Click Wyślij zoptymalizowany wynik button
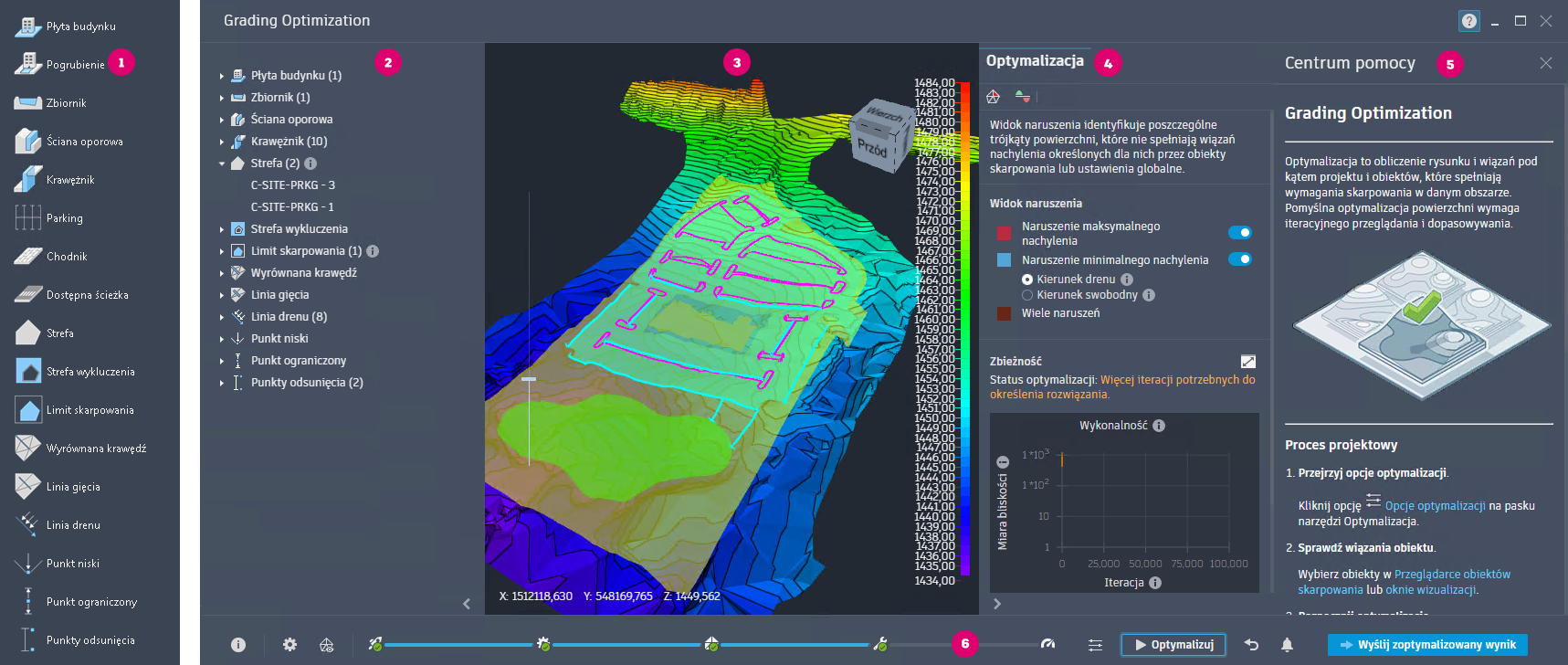 [1427, 645]
